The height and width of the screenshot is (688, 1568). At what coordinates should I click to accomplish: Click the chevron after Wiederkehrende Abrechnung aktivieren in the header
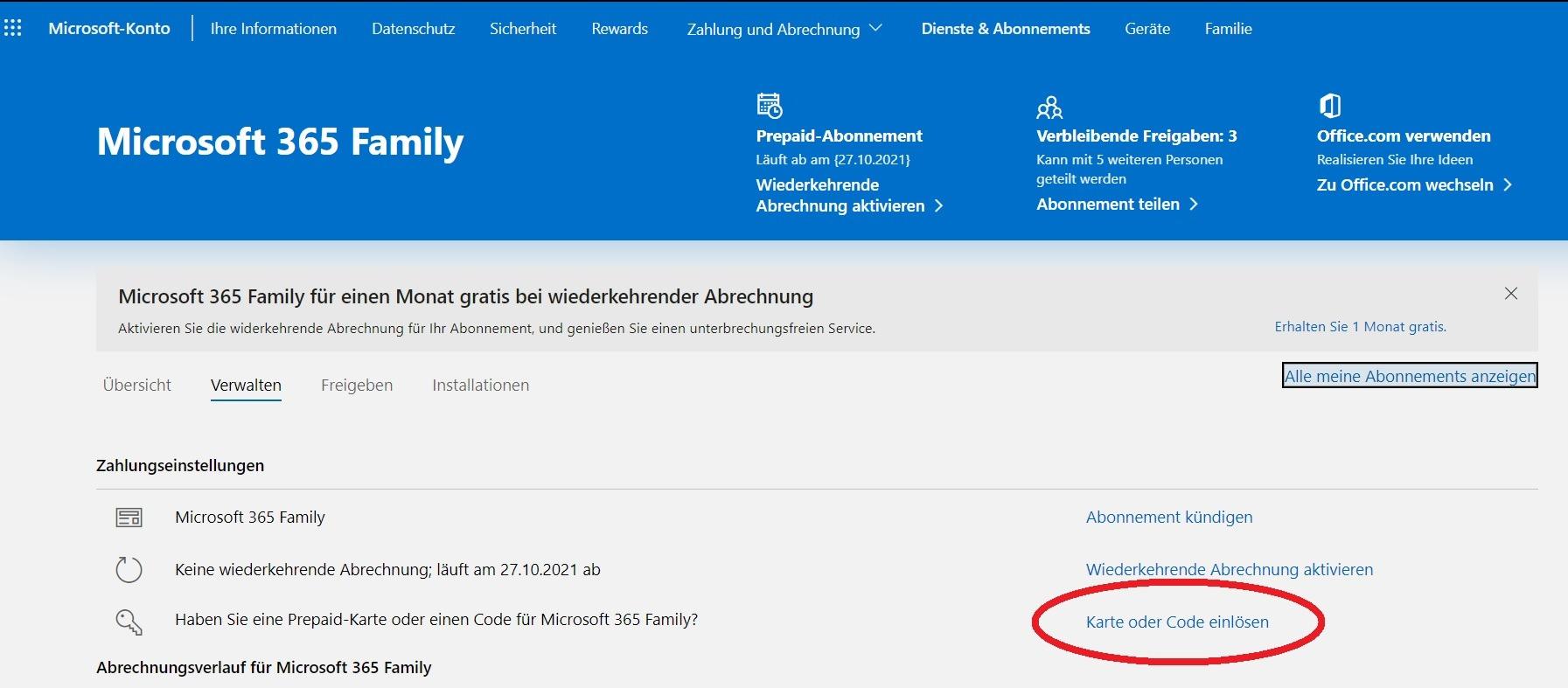coord(938,205)
